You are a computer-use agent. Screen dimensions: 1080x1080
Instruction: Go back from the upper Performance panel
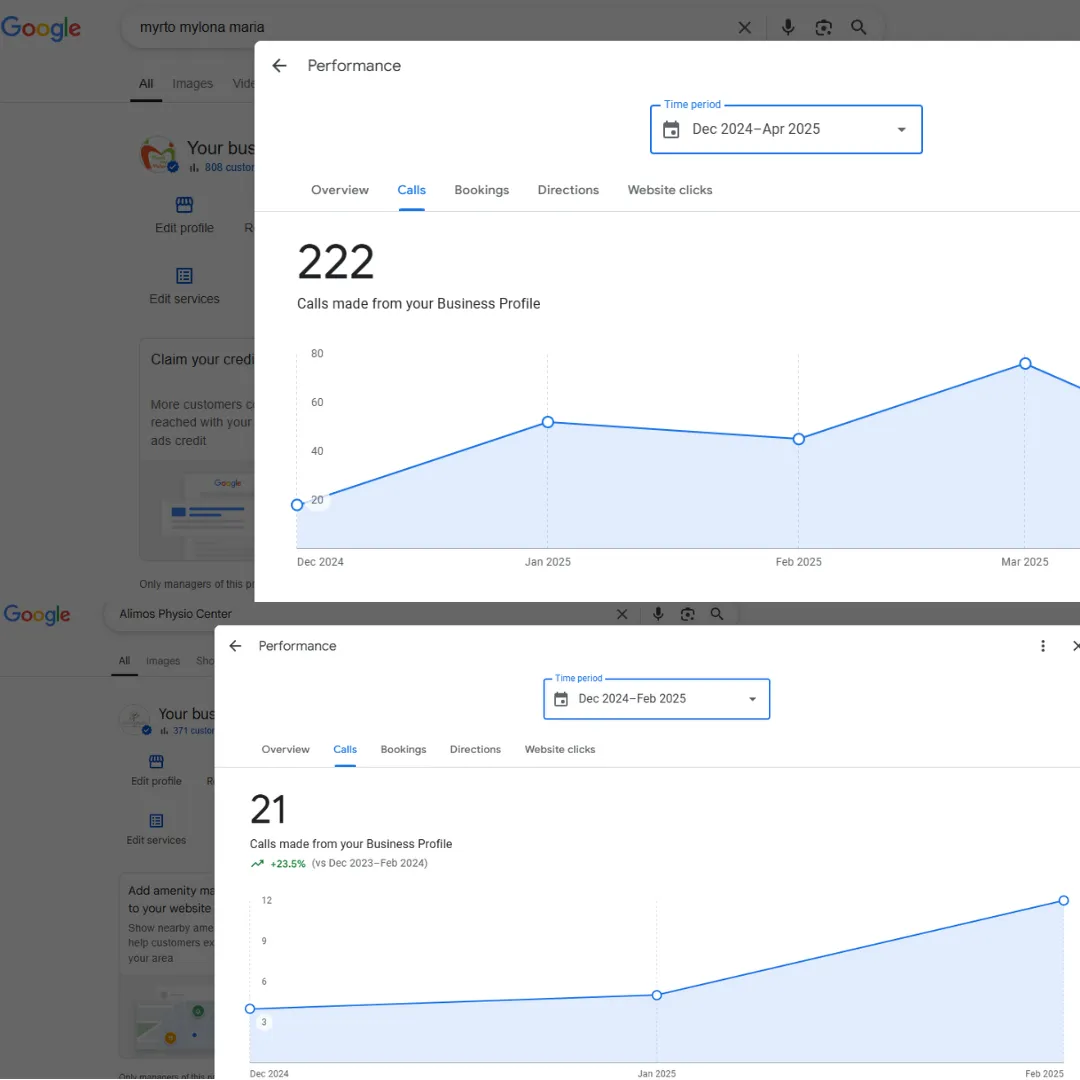pyautogui.click(x=279, y=65)
